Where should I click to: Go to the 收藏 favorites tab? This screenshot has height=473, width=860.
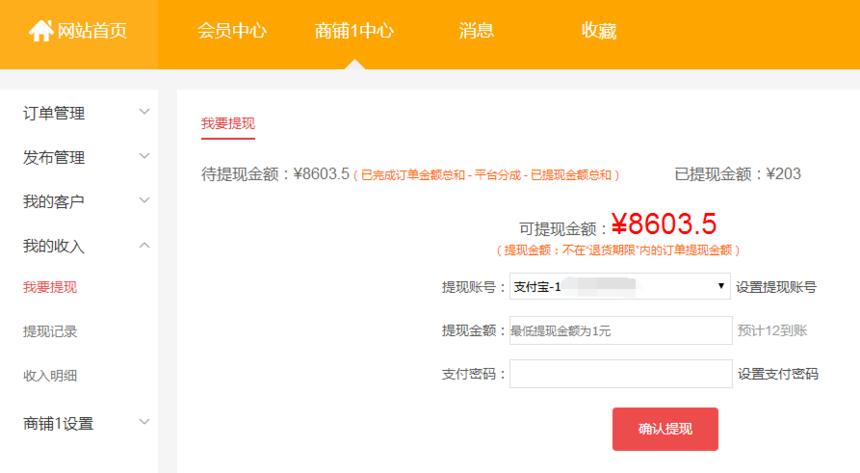click(x=598, y=31)
